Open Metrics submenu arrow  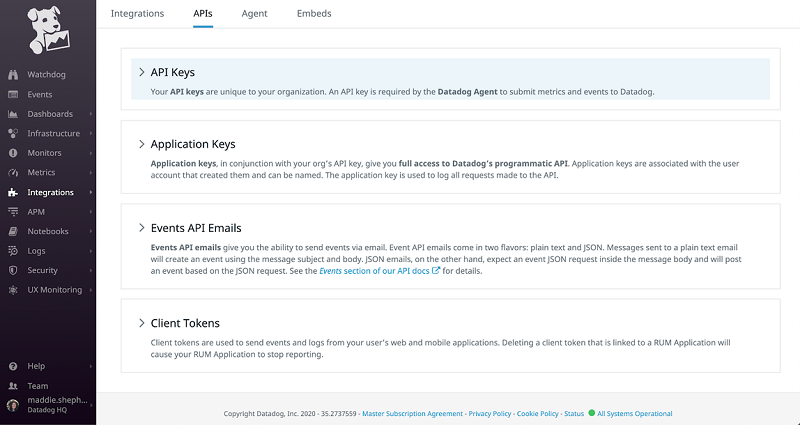tap(91, 172)
